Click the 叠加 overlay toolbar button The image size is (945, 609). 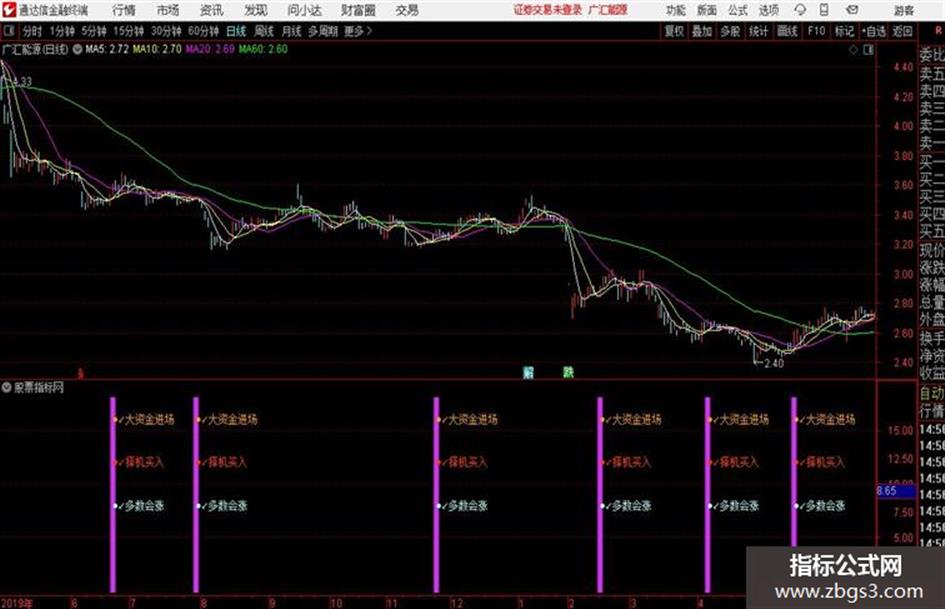pyautogui.click(x=702, y=31)
